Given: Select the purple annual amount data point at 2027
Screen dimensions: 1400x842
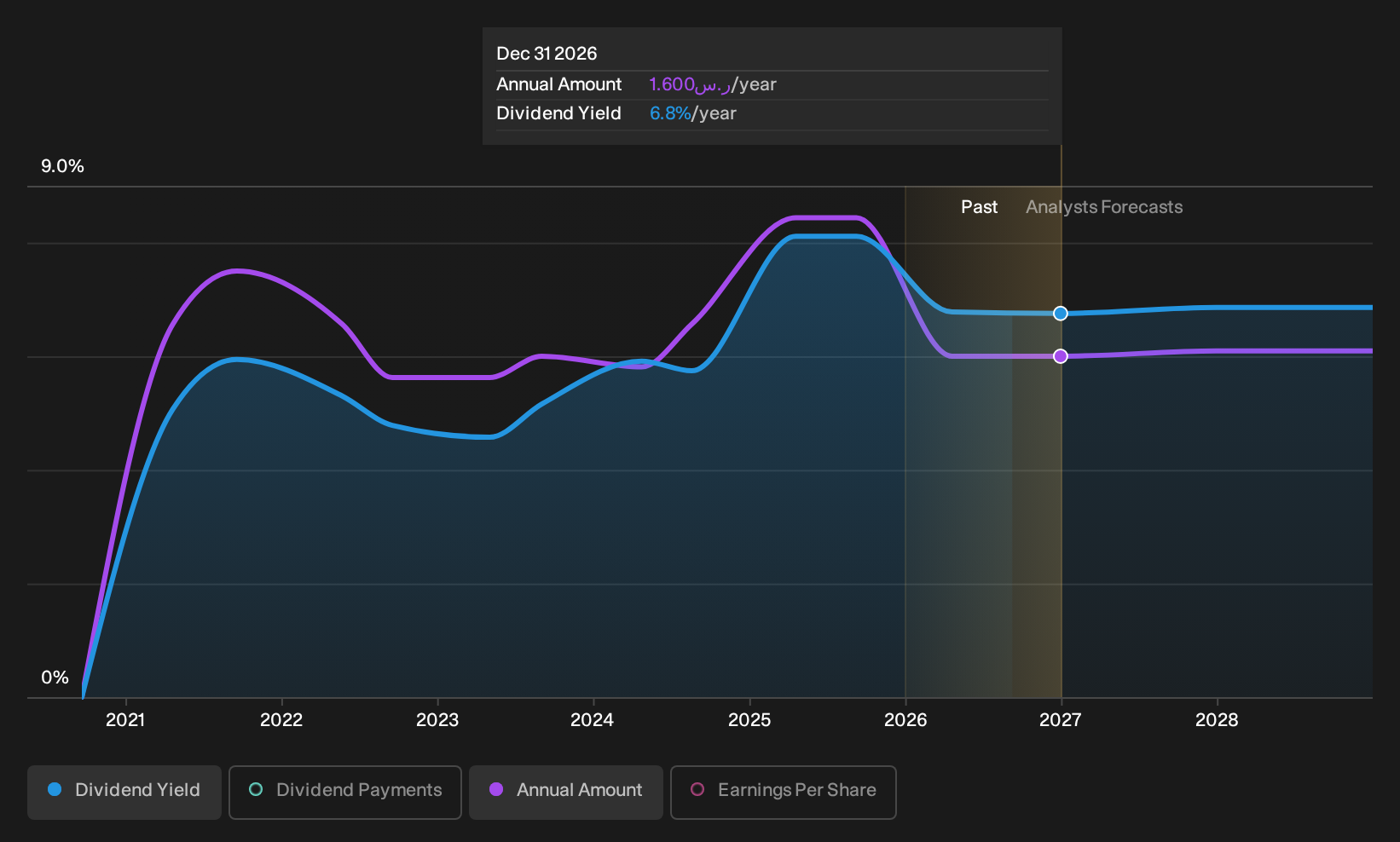Looking at the screenshot, I should click(1061, 356).
